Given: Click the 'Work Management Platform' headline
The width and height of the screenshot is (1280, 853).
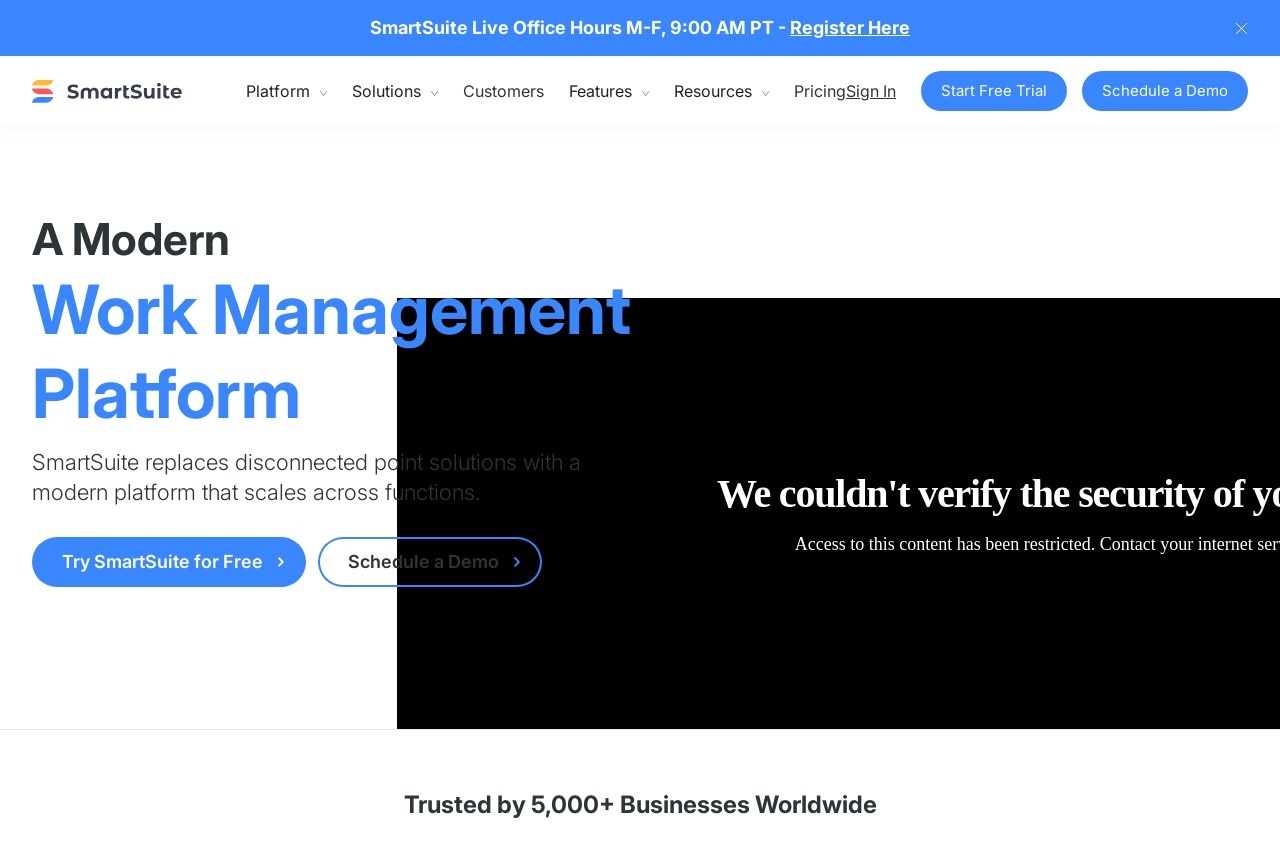Looking at the screenshot, I should [x=331, y=351].
